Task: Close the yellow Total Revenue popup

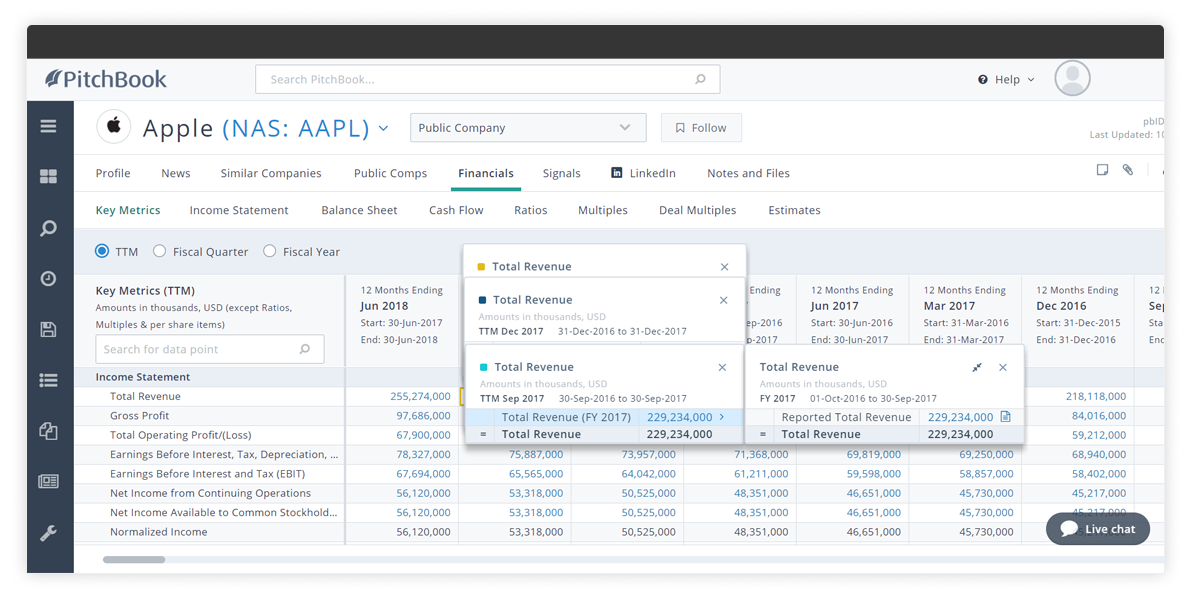Action: [725, 267]
